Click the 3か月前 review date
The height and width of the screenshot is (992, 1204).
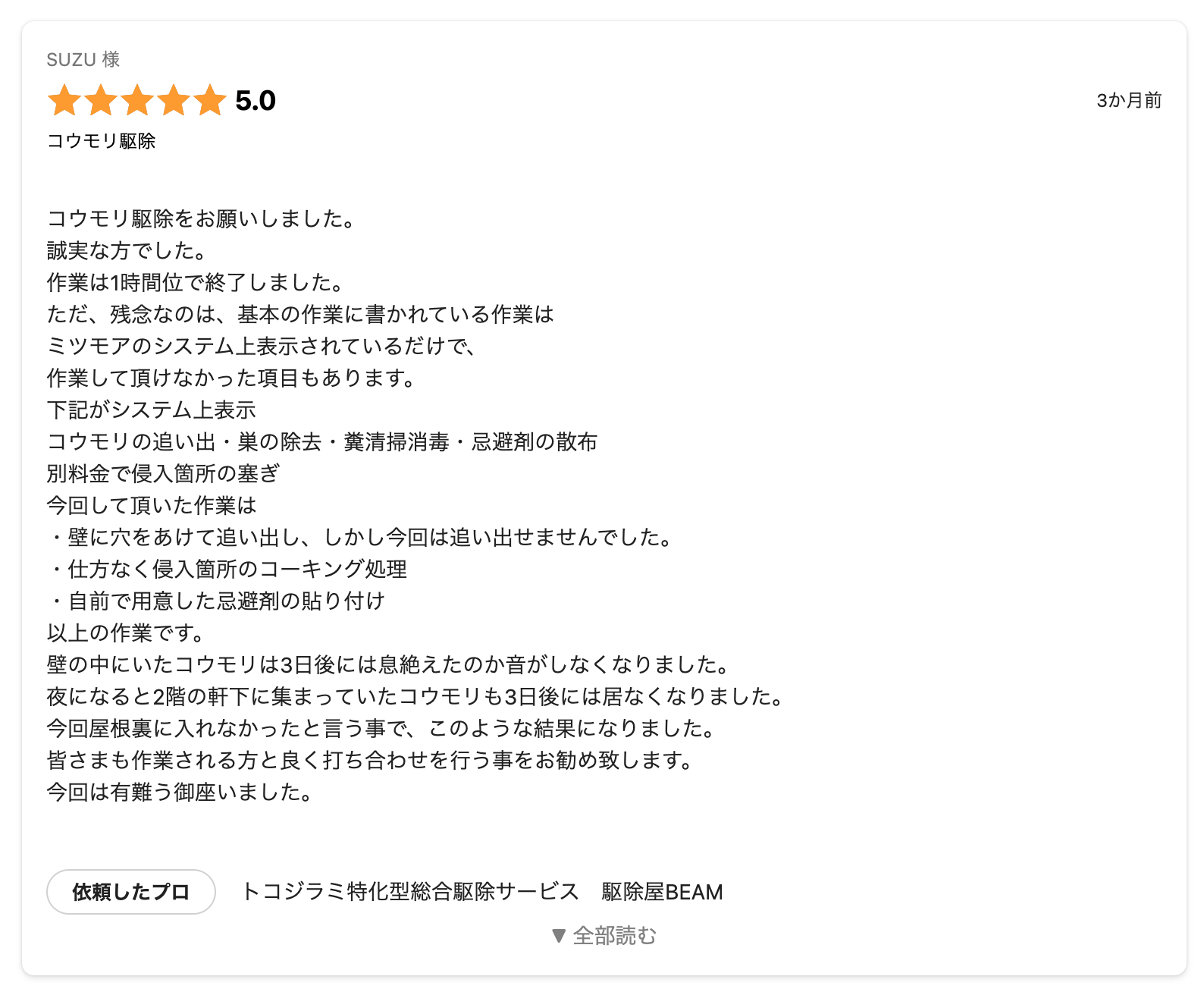pos(1128,101)
